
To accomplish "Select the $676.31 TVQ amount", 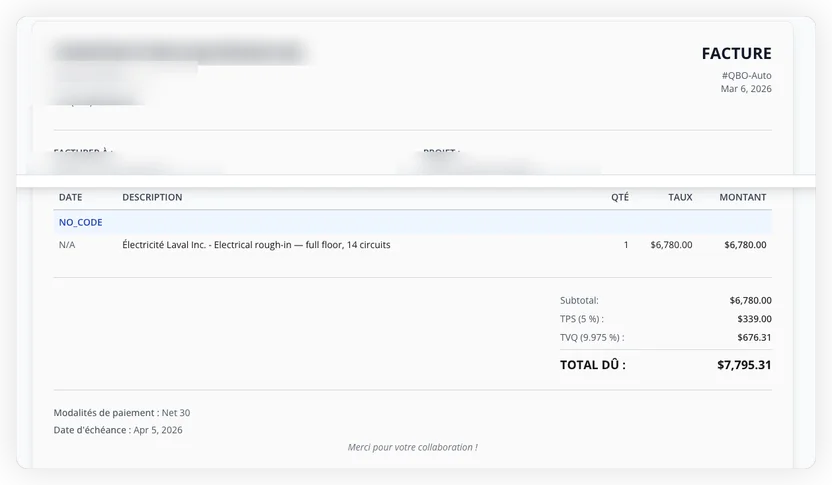I will point(754,338).
